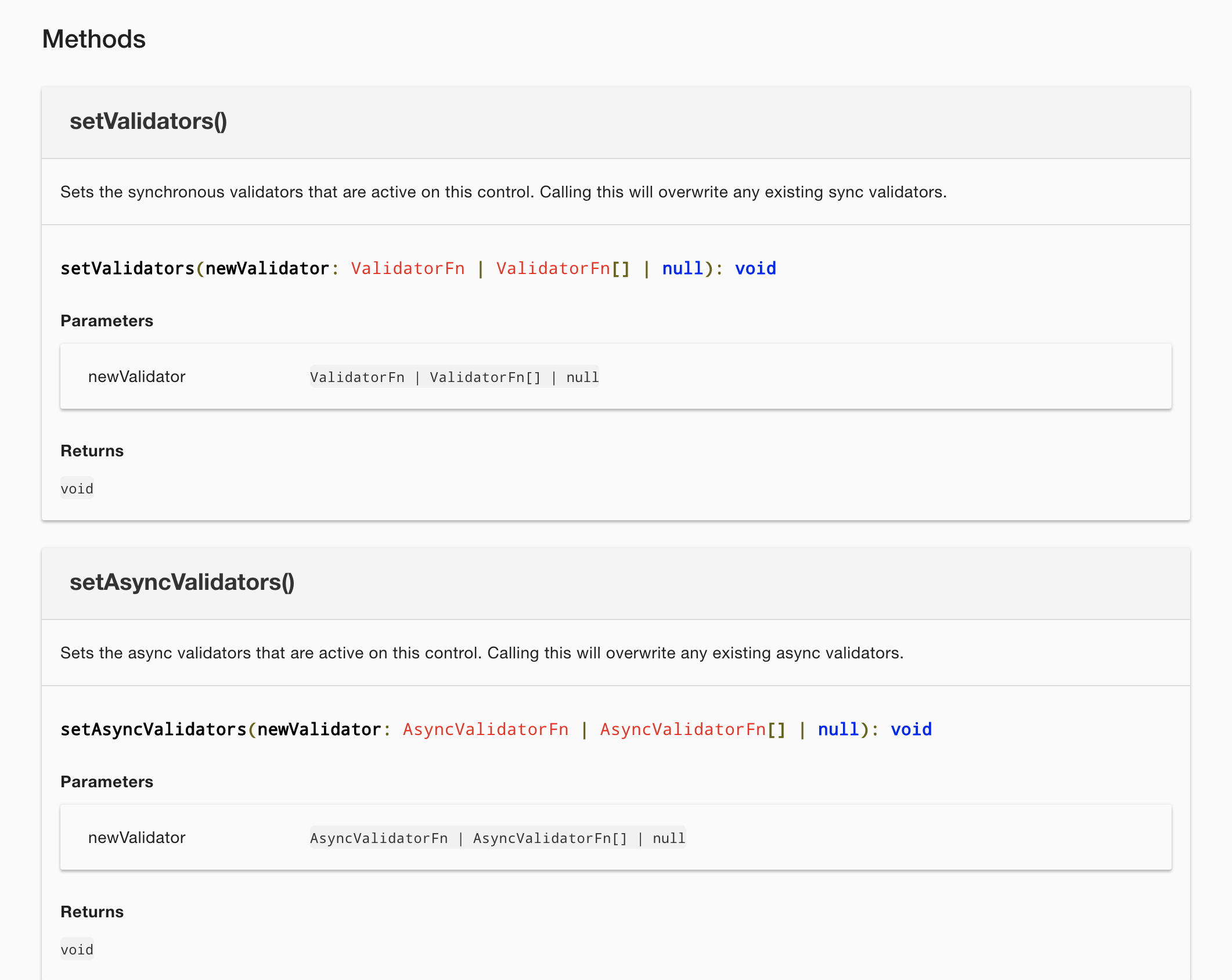1232x980 pixels.
Task: Click the void badge under setValidators Returns
Action: [x=77, y=488]
